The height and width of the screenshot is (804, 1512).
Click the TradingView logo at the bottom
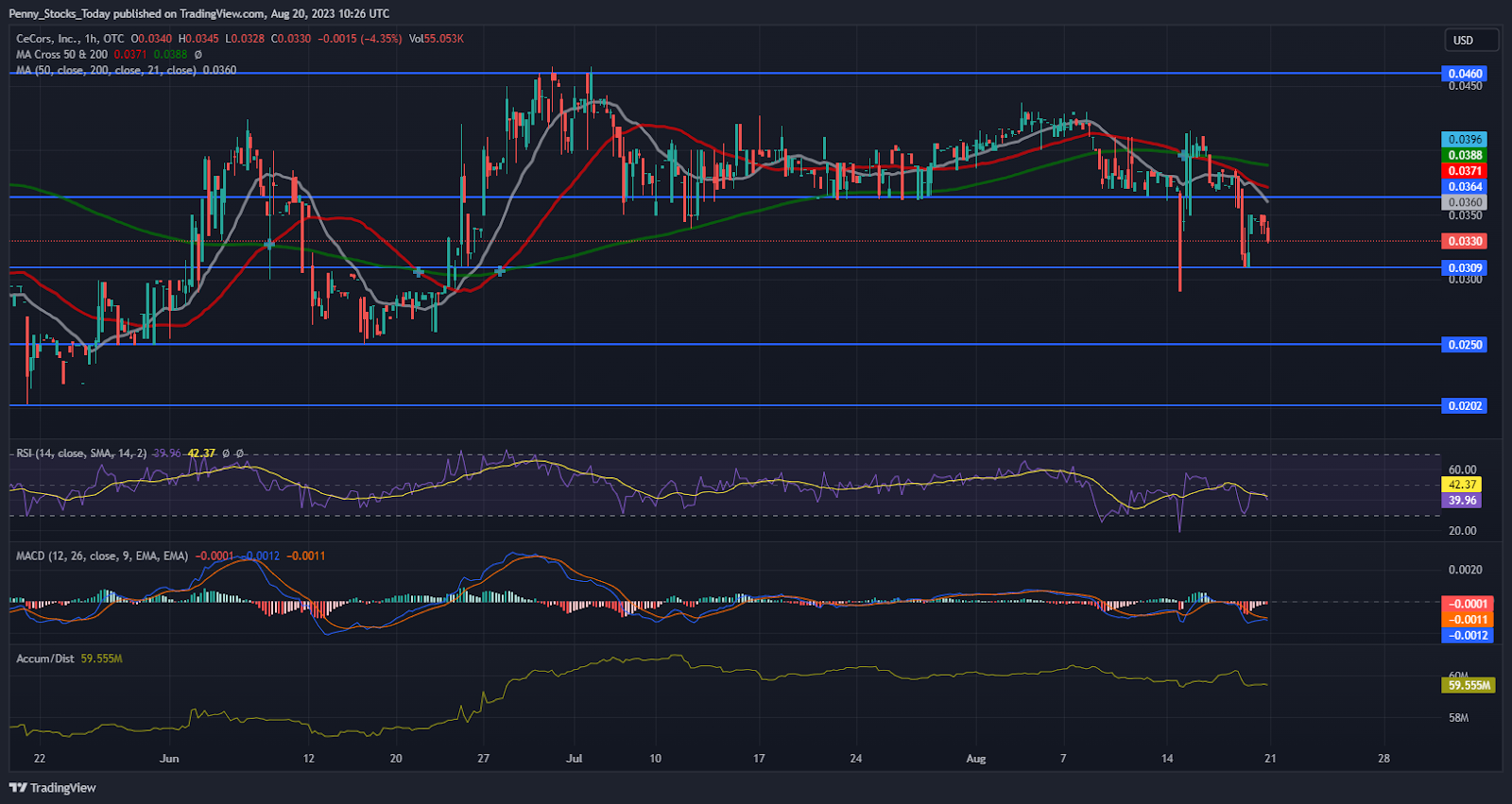tap(53, 788)
